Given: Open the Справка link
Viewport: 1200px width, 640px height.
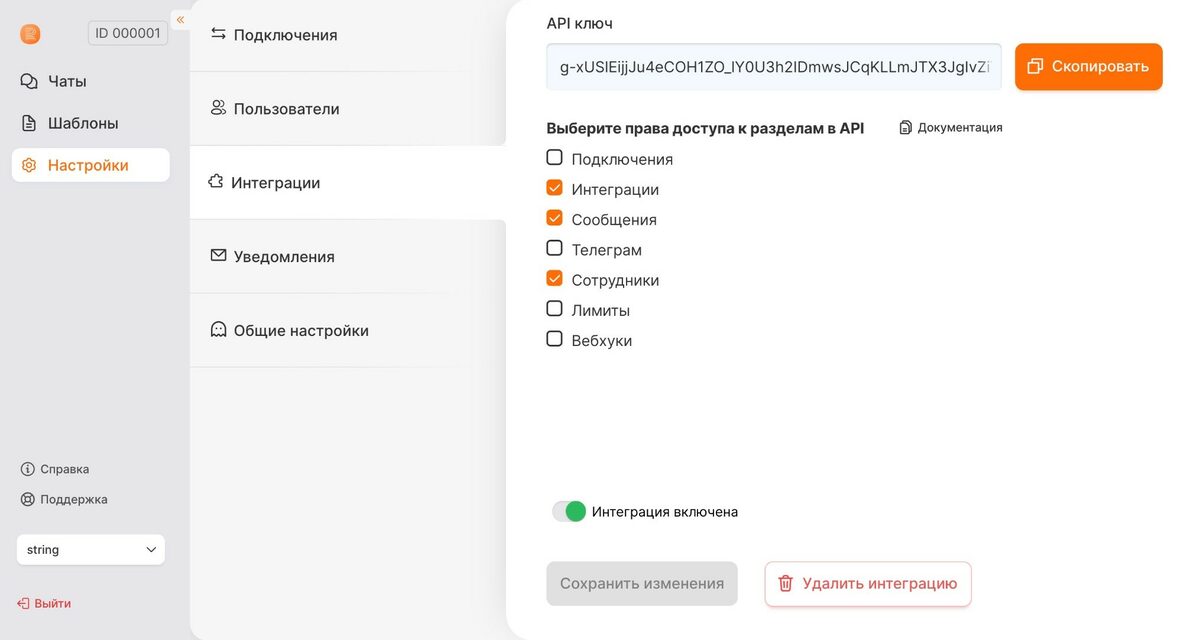Looking at the screenshot, I should [x=55, y=469].
